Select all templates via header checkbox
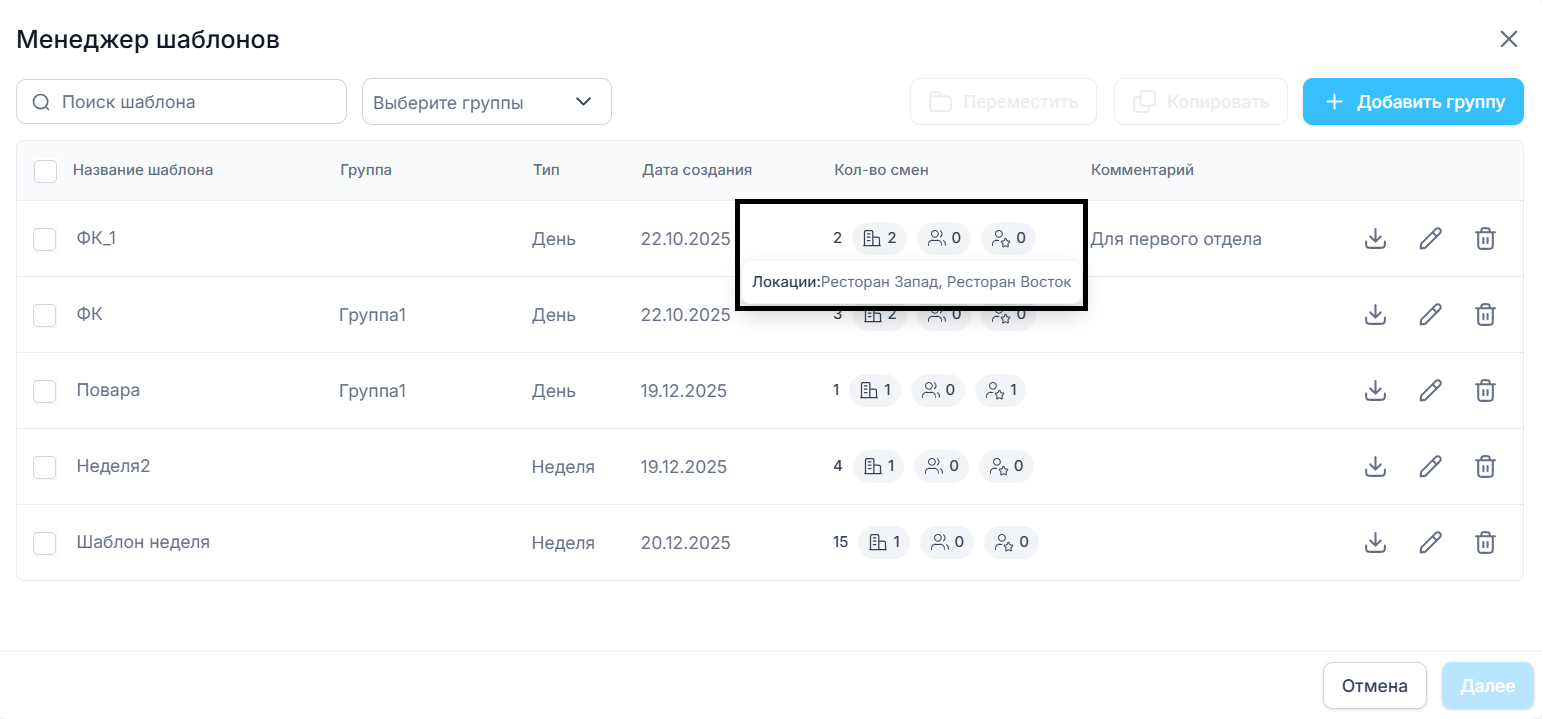Screen dimensions: 1542x719 (x=45, y=171)
